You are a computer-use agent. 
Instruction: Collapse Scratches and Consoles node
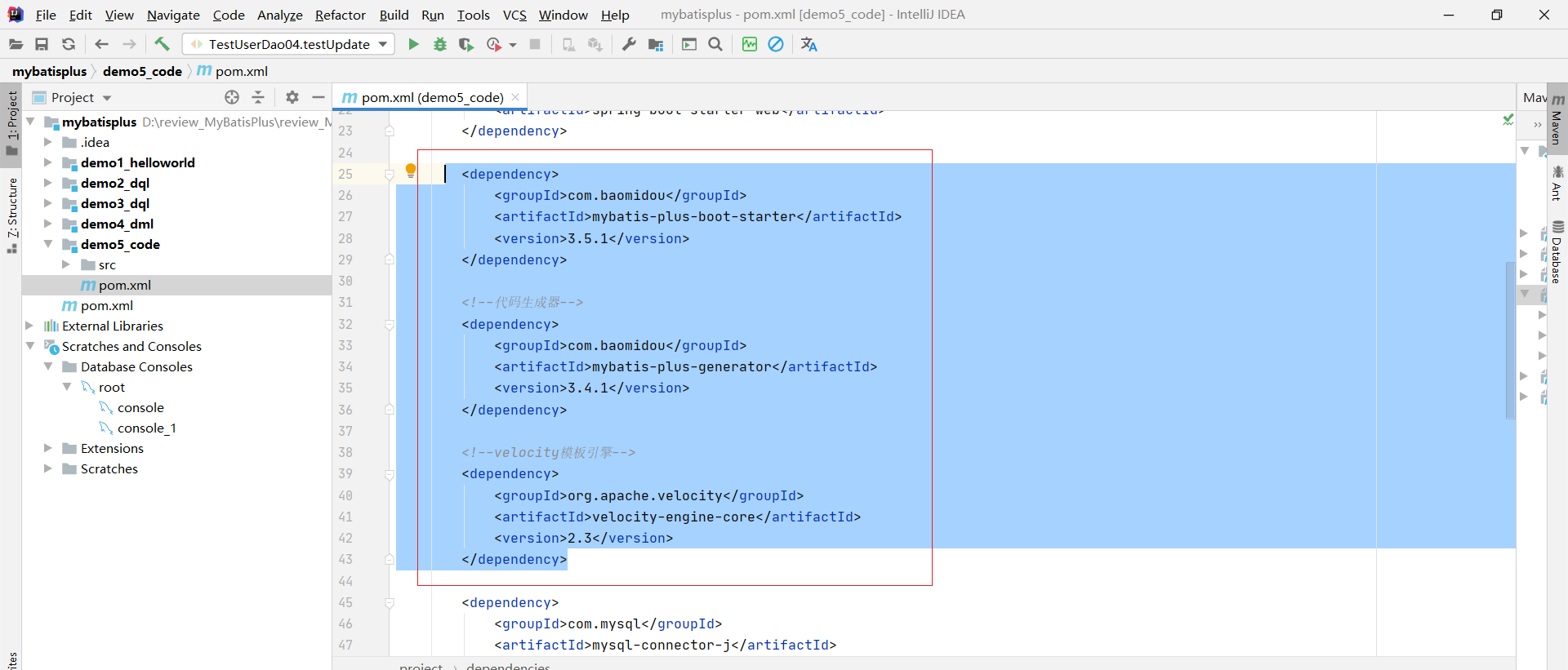pos(29,346)
